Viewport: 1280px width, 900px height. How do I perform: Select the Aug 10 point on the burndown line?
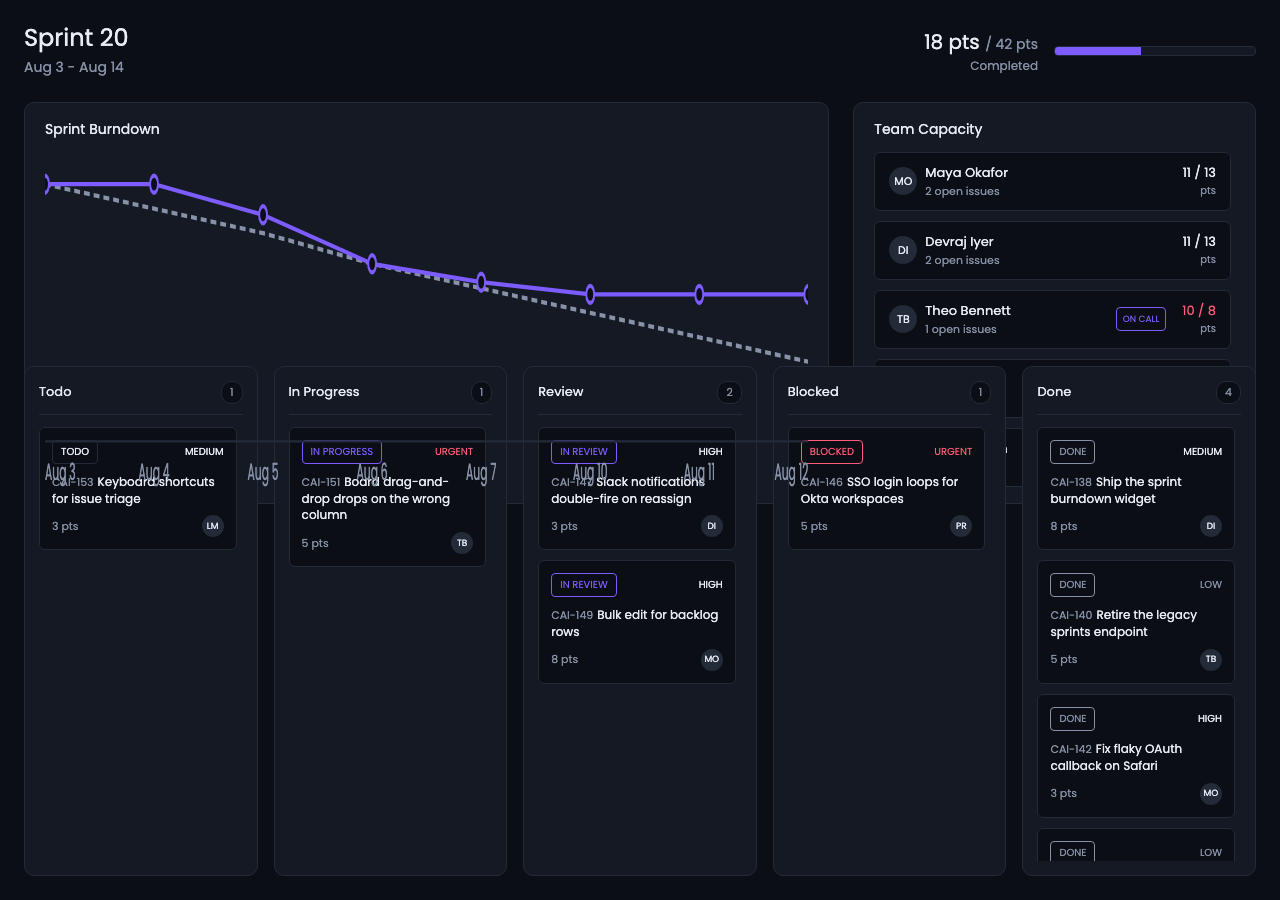(x=590, y=294)
